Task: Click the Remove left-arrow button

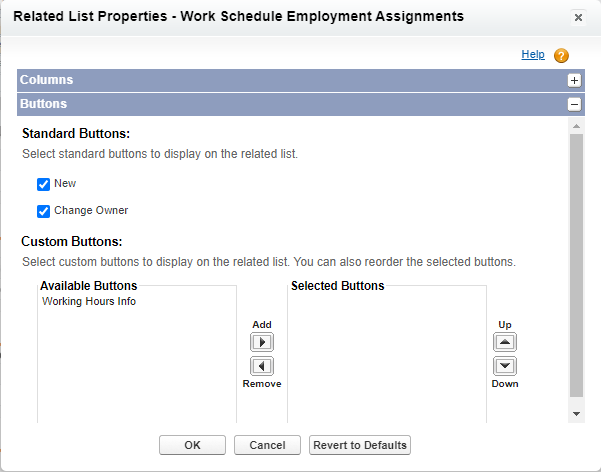Action: pos(261,366)
